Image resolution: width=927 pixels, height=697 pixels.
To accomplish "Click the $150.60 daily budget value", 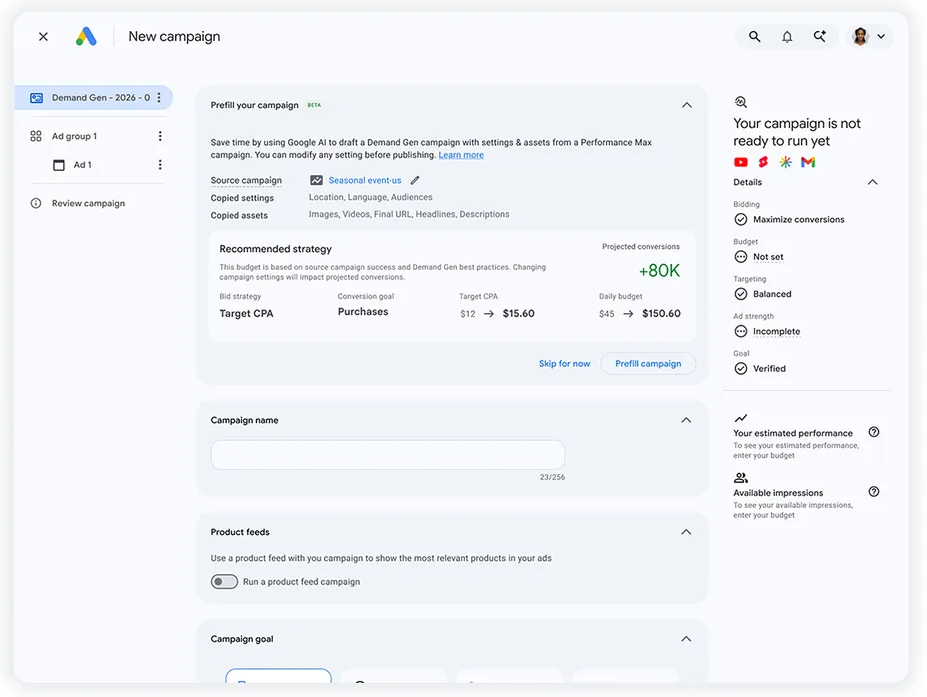I will [661, 313].
